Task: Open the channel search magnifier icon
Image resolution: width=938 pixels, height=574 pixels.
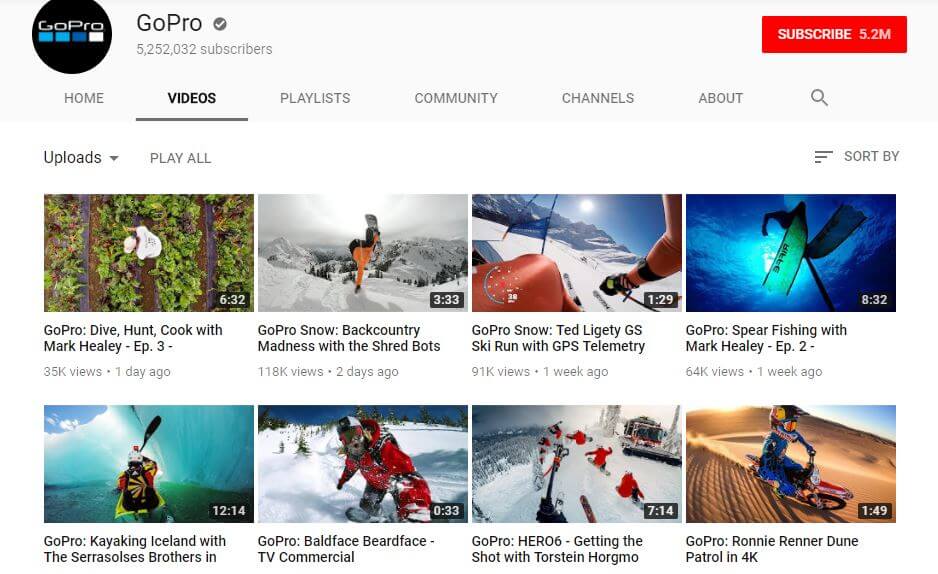Action: click(819, 97)
